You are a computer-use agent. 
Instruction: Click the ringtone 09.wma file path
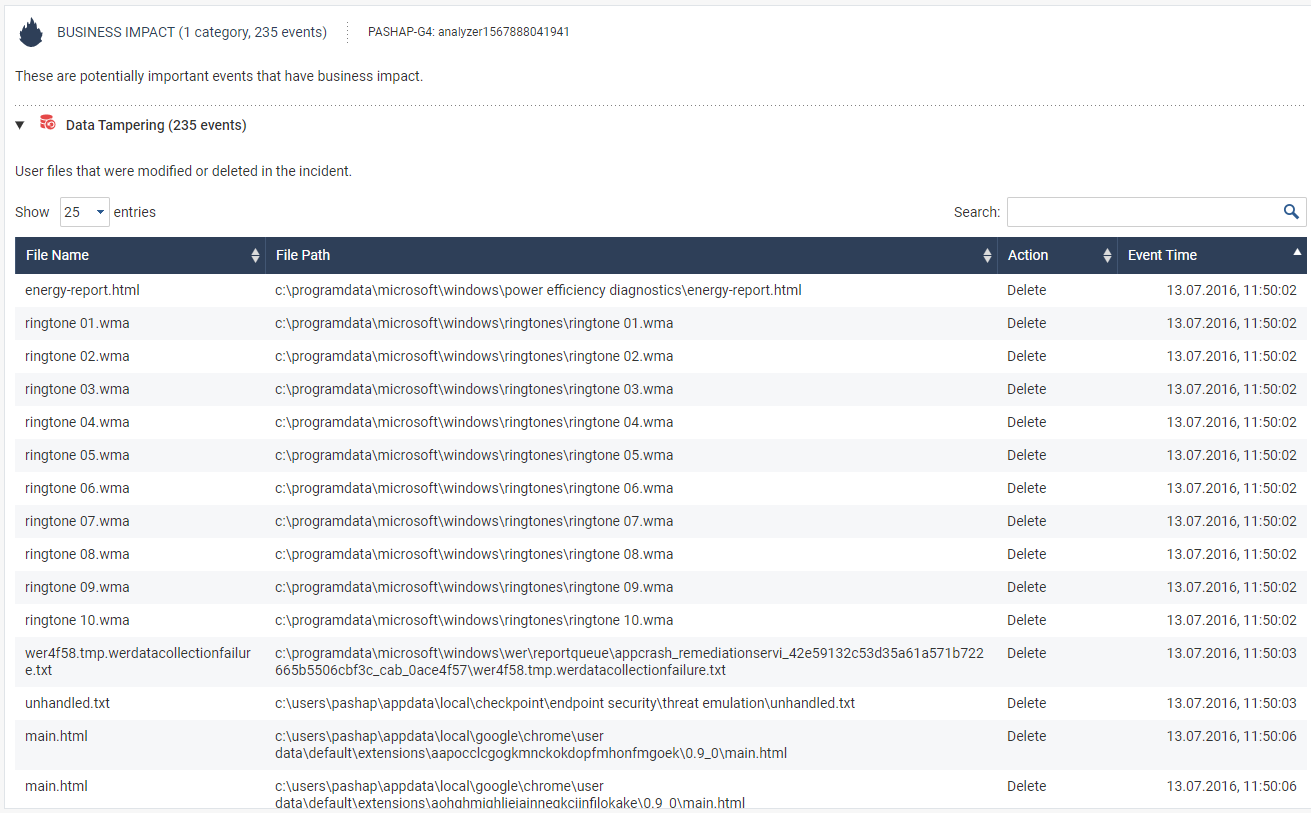[474, 587]
